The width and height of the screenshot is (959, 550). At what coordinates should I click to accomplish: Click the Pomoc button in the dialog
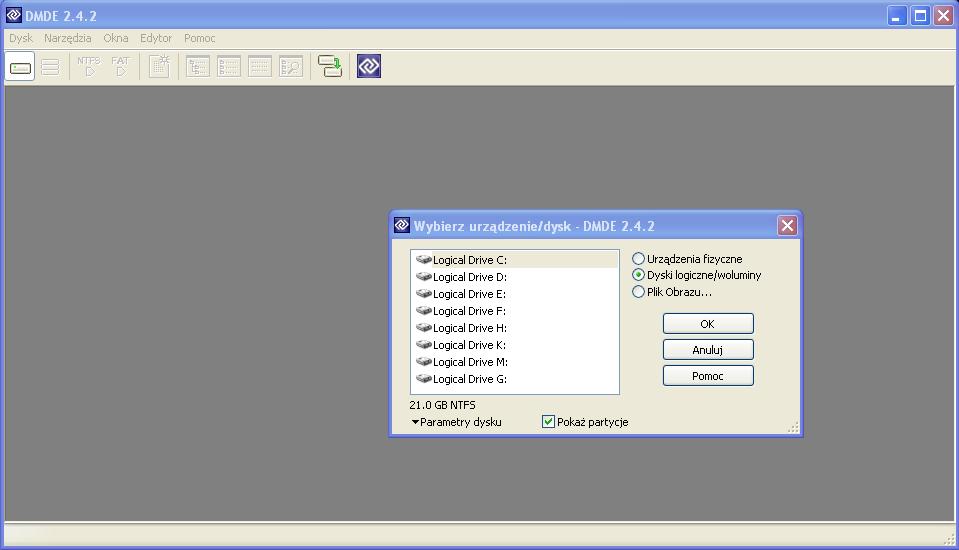coord(708,376)
